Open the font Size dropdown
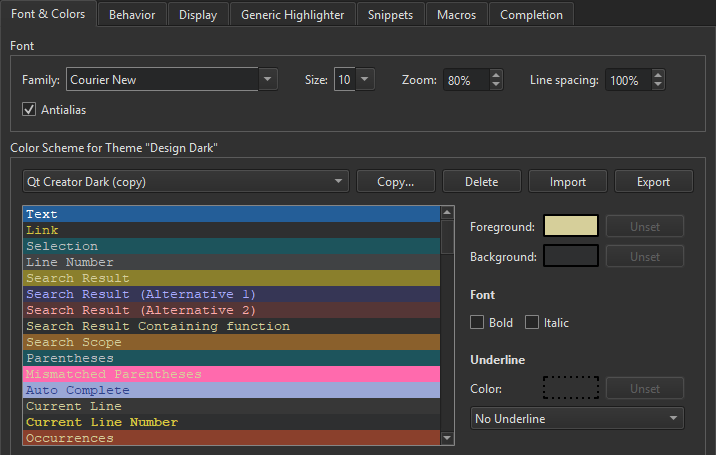Viewport: 716px width, 455px height. coord(364,80)
